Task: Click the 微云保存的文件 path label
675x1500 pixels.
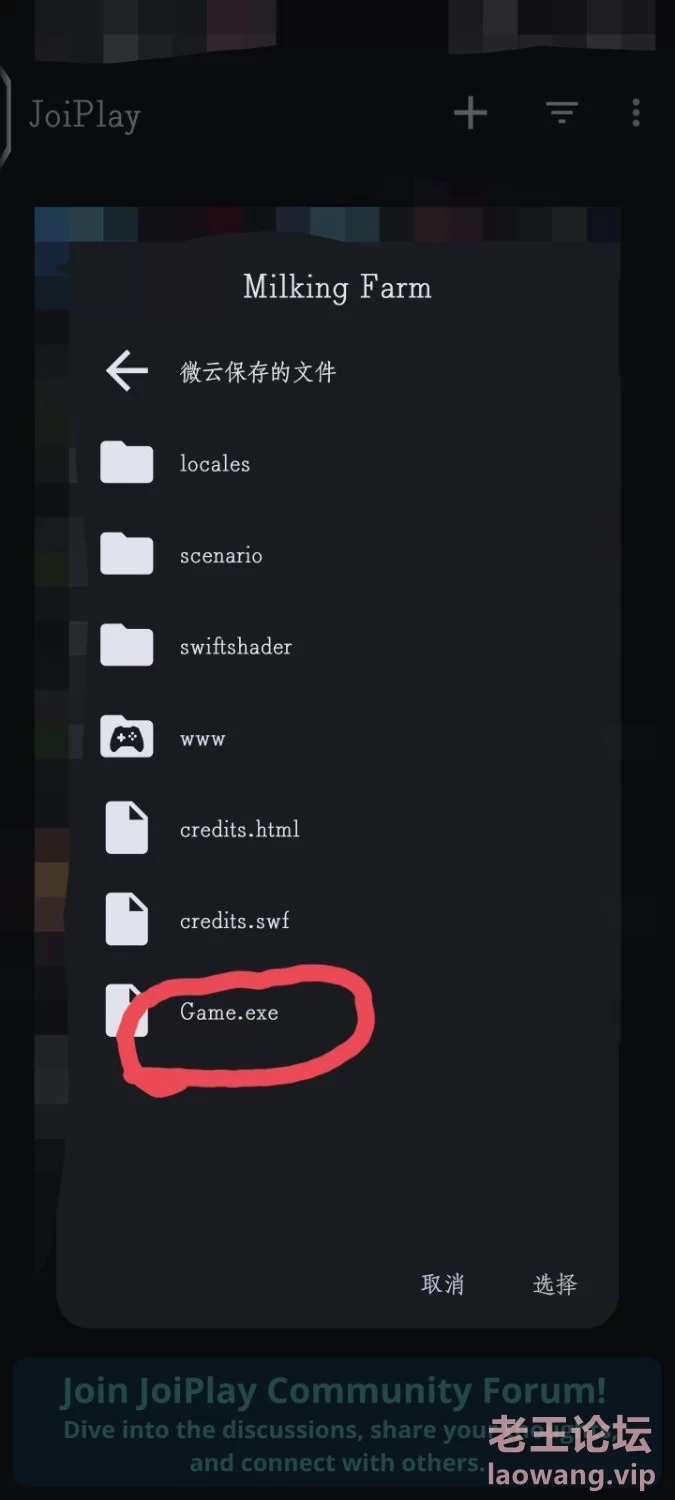Action: click(x=258, y=372)
